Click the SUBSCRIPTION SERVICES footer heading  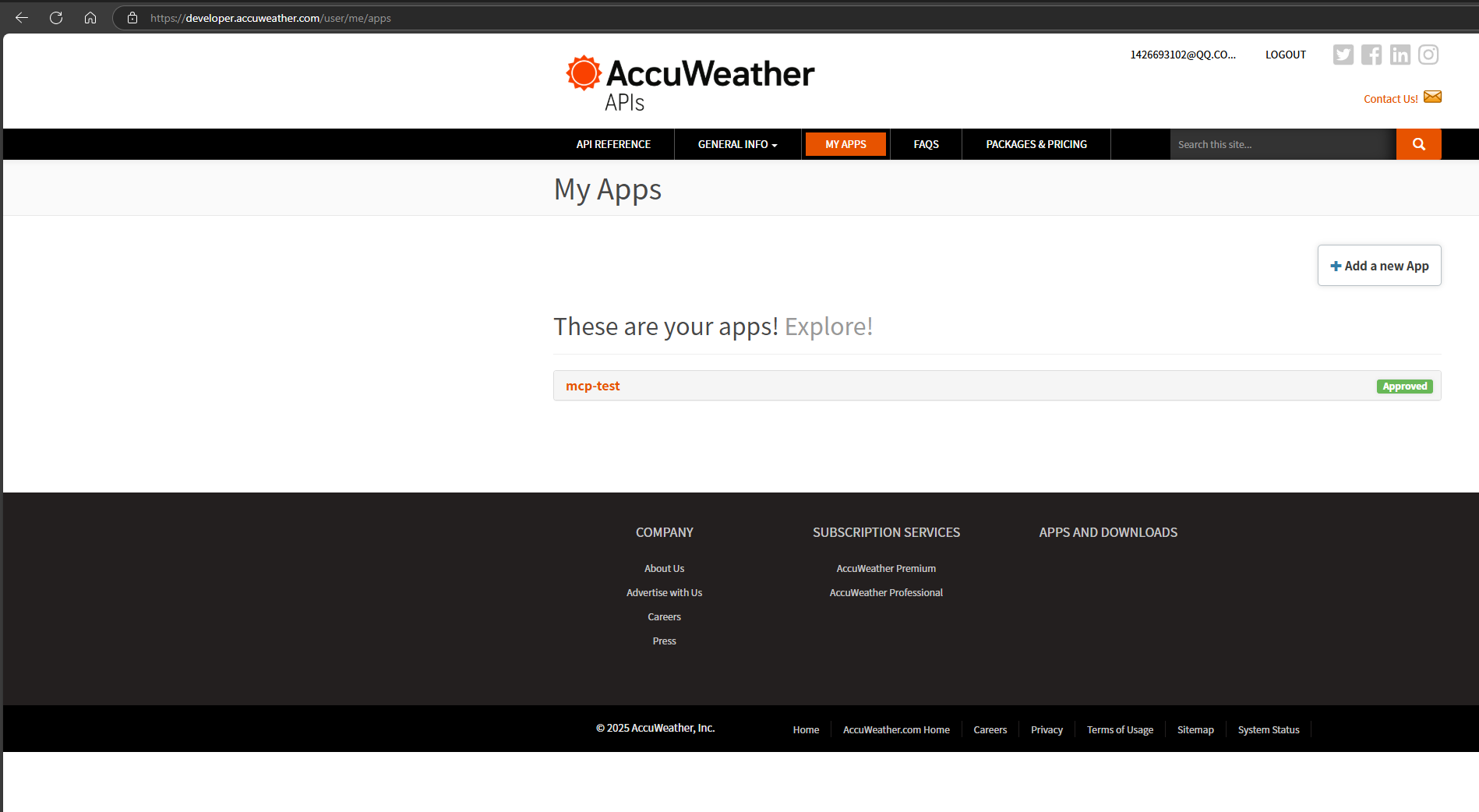(x=886, y=533)
